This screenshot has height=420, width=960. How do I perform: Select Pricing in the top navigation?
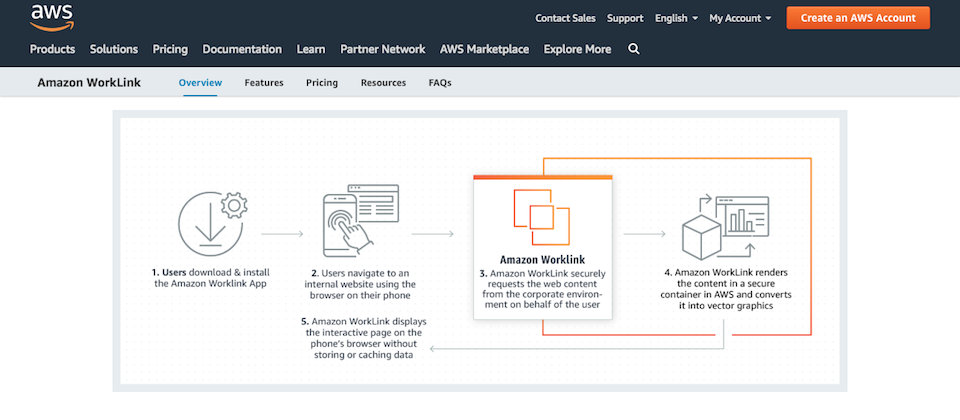170,49
